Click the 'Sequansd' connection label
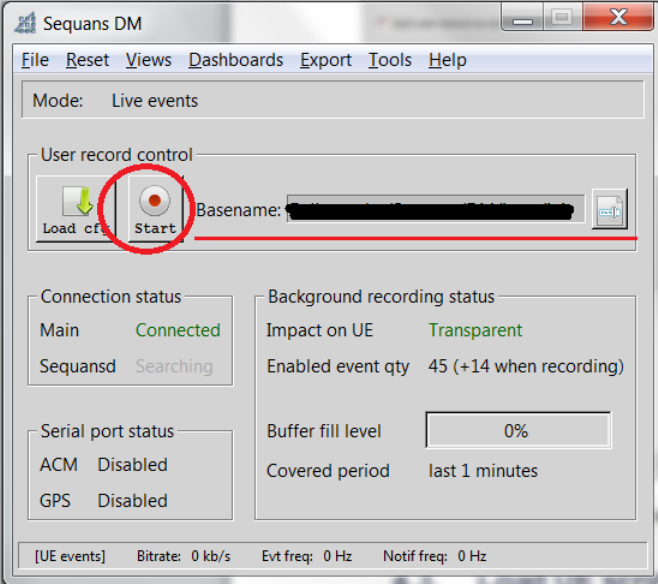The width and height of the screenshot is (658, 584). click(78, 366)
